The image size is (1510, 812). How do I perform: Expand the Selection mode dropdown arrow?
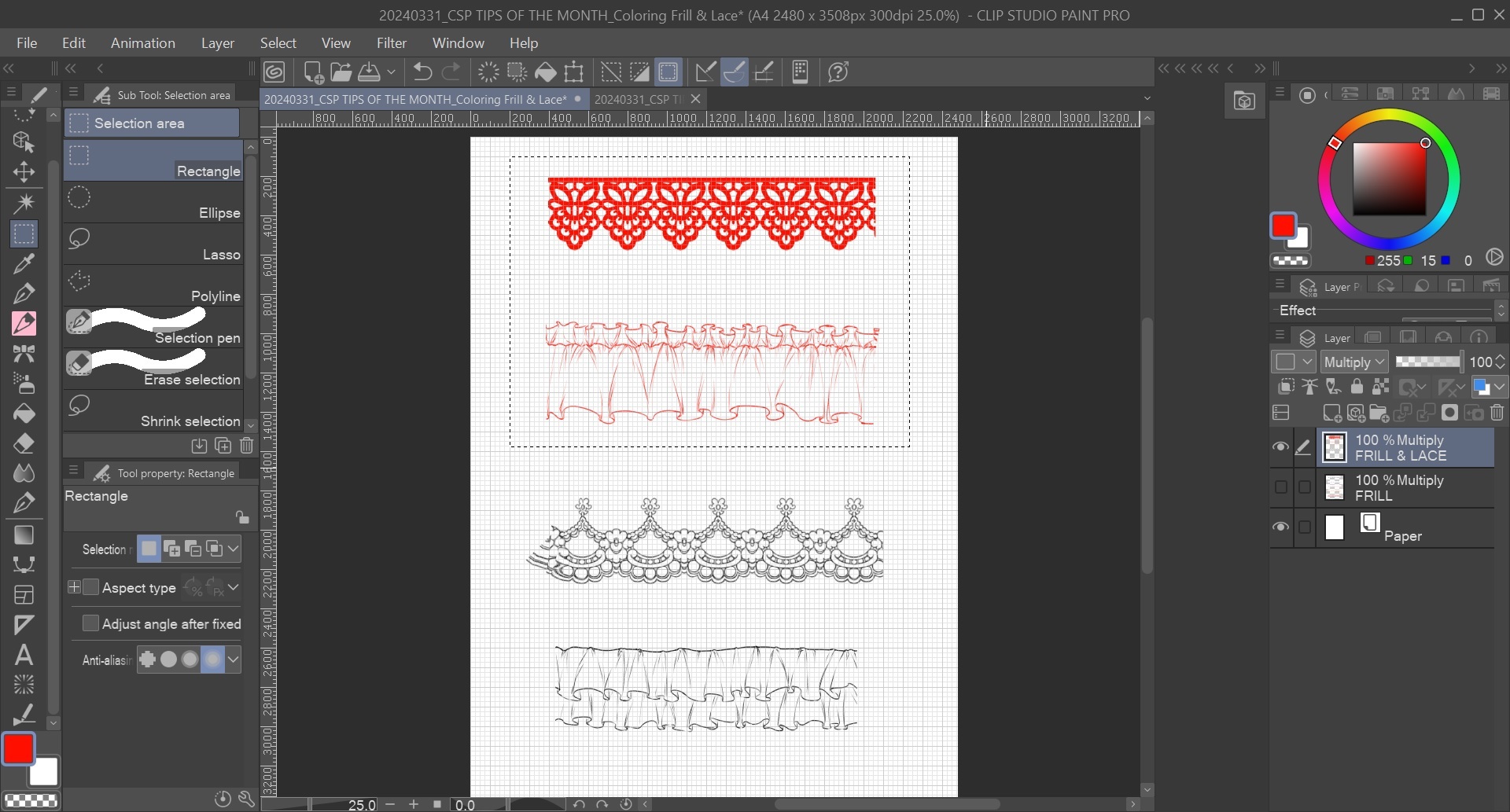[234, 549]
